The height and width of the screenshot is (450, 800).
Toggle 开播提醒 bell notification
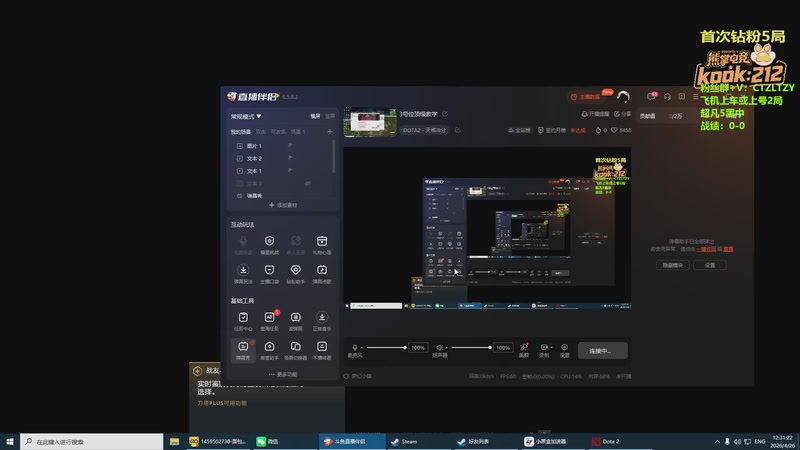click(x=595, y=114)
